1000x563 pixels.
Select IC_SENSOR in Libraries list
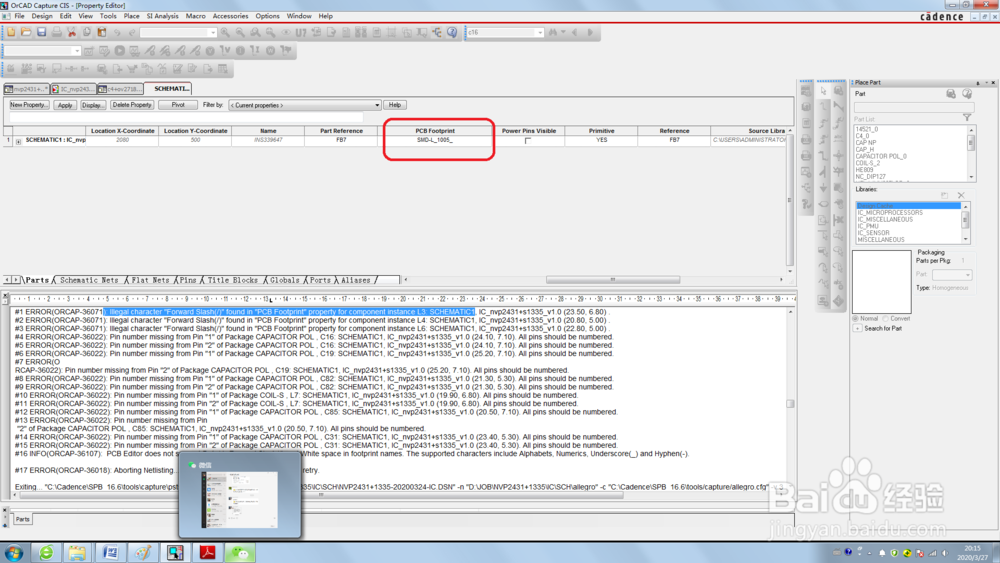[x=873, y=233]
